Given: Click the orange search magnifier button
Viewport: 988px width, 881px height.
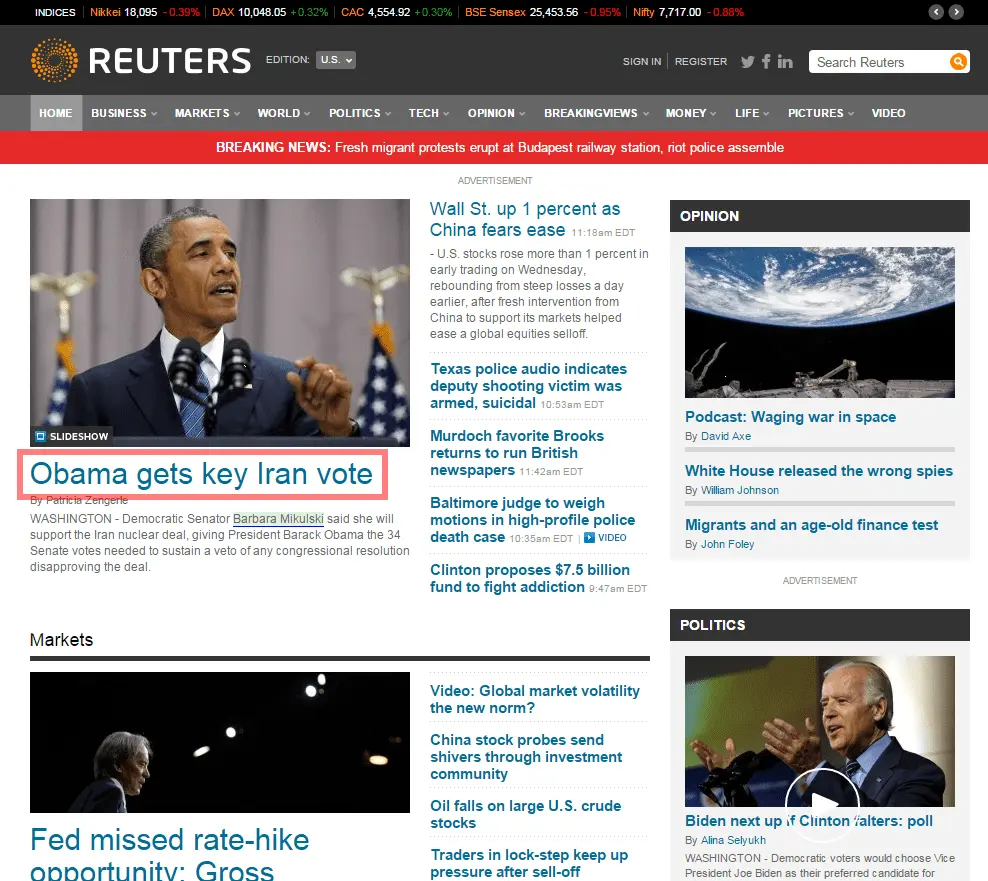Looking at the screenshot, I should (x=958, y=62).
